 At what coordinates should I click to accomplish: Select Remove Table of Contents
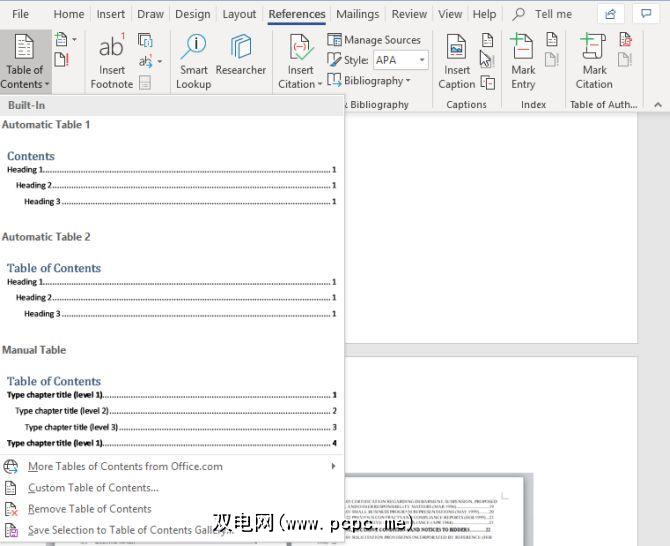point(89,509)
